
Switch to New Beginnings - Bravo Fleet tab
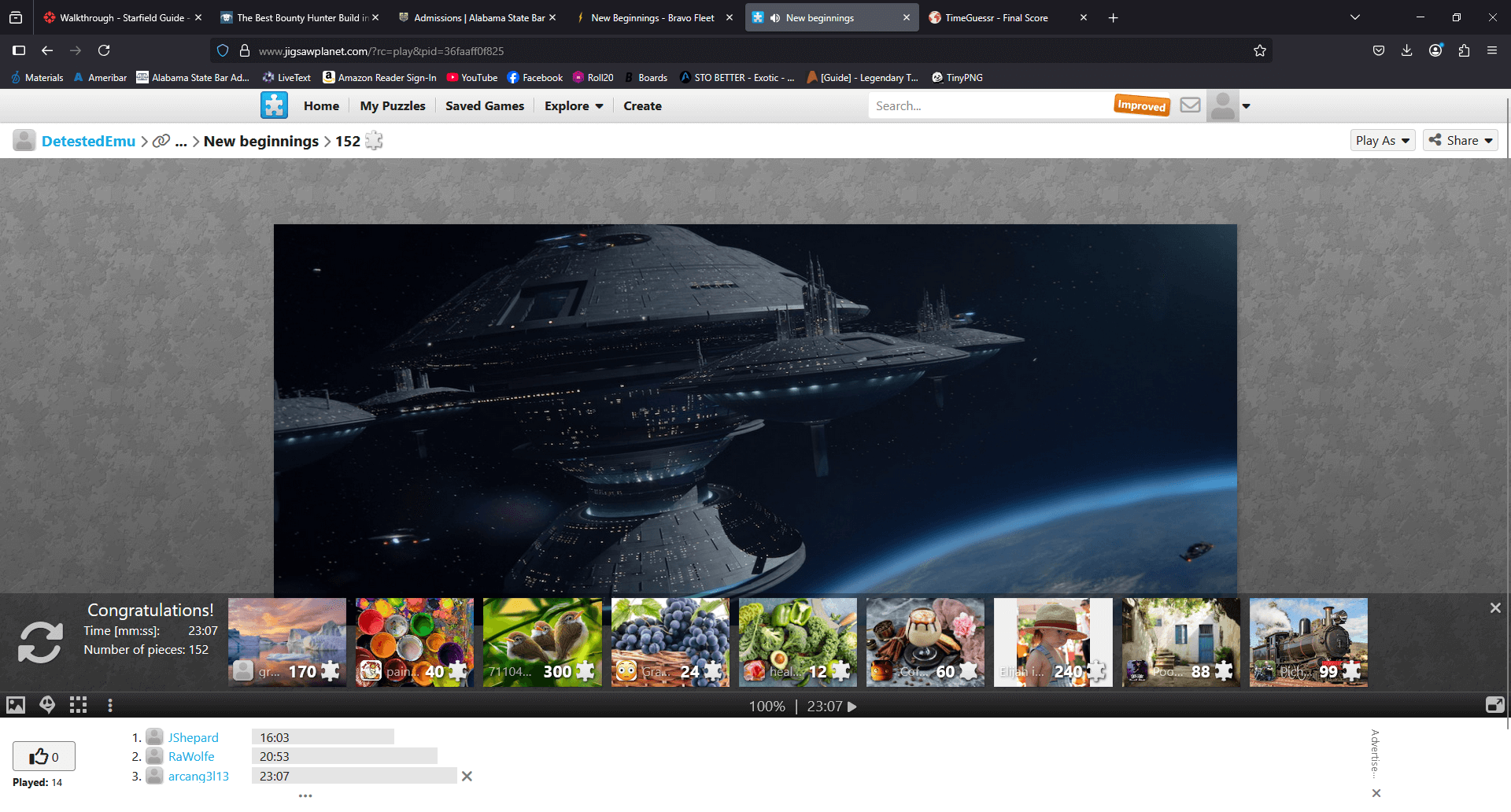point(654,17)
